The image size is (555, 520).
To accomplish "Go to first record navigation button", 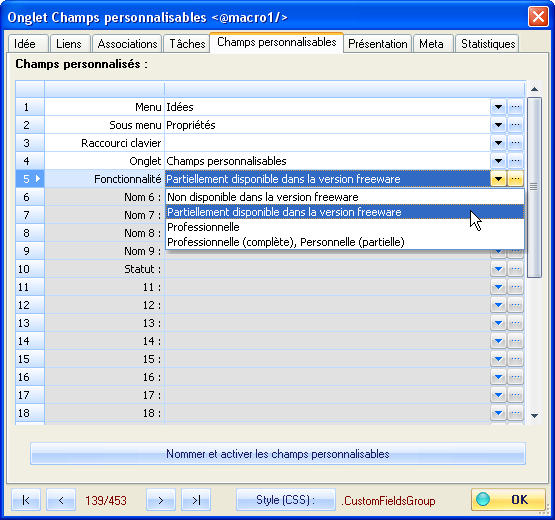I will pyautogui.click(x=26, y=500).
